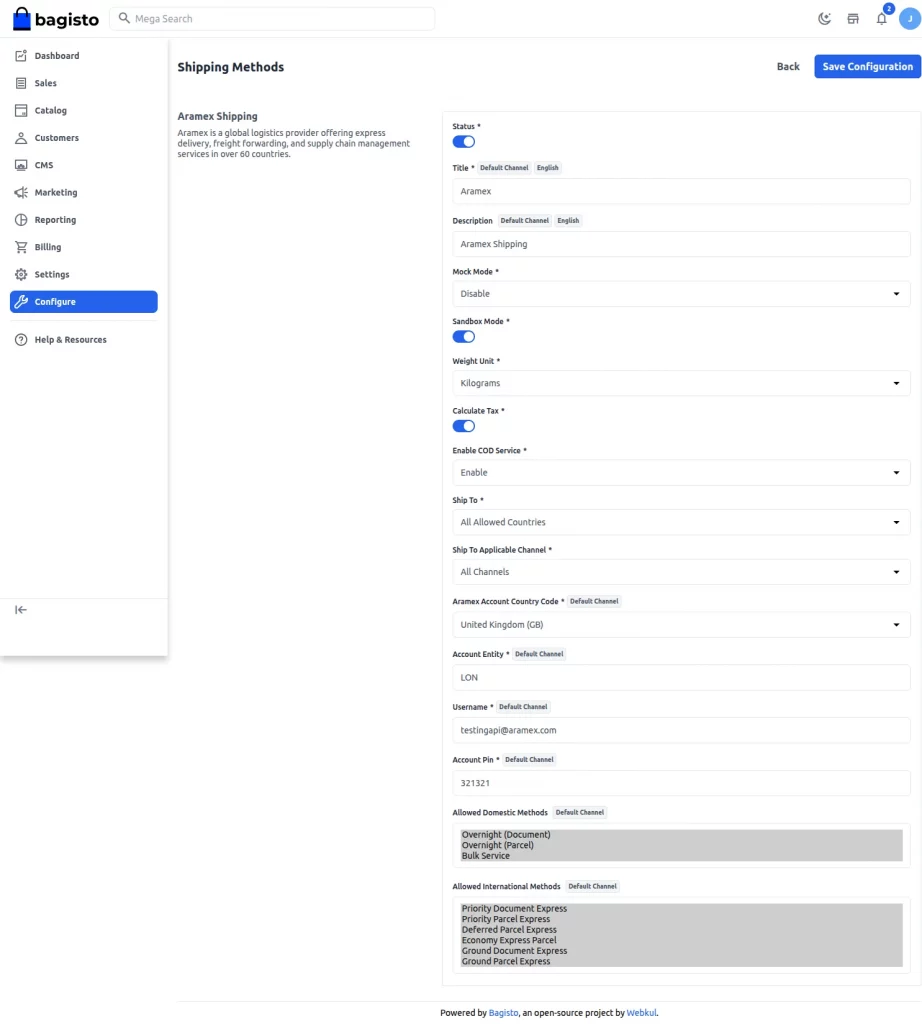Click the Catalog sidebar icon

click(21, 110)
